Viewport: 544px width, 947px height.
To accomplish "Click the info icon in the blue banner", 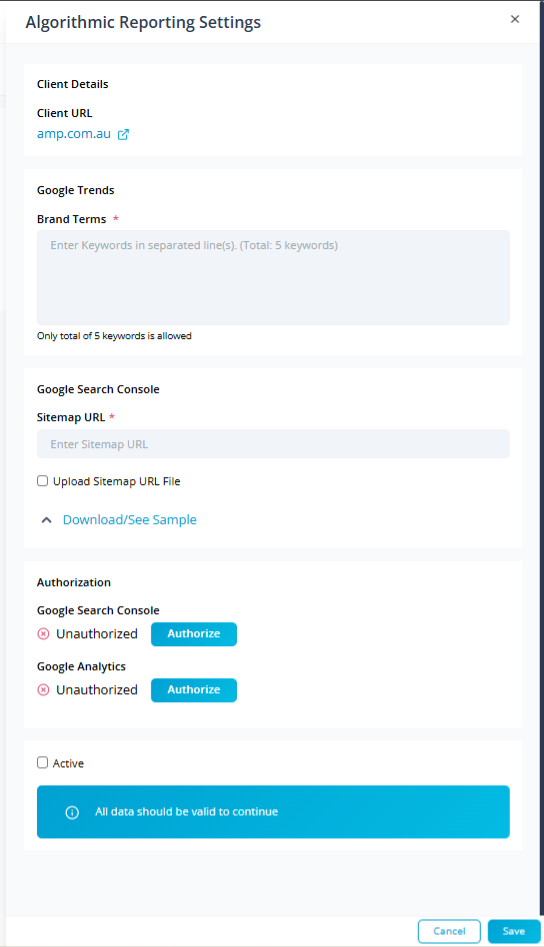I will click(72, 812).
